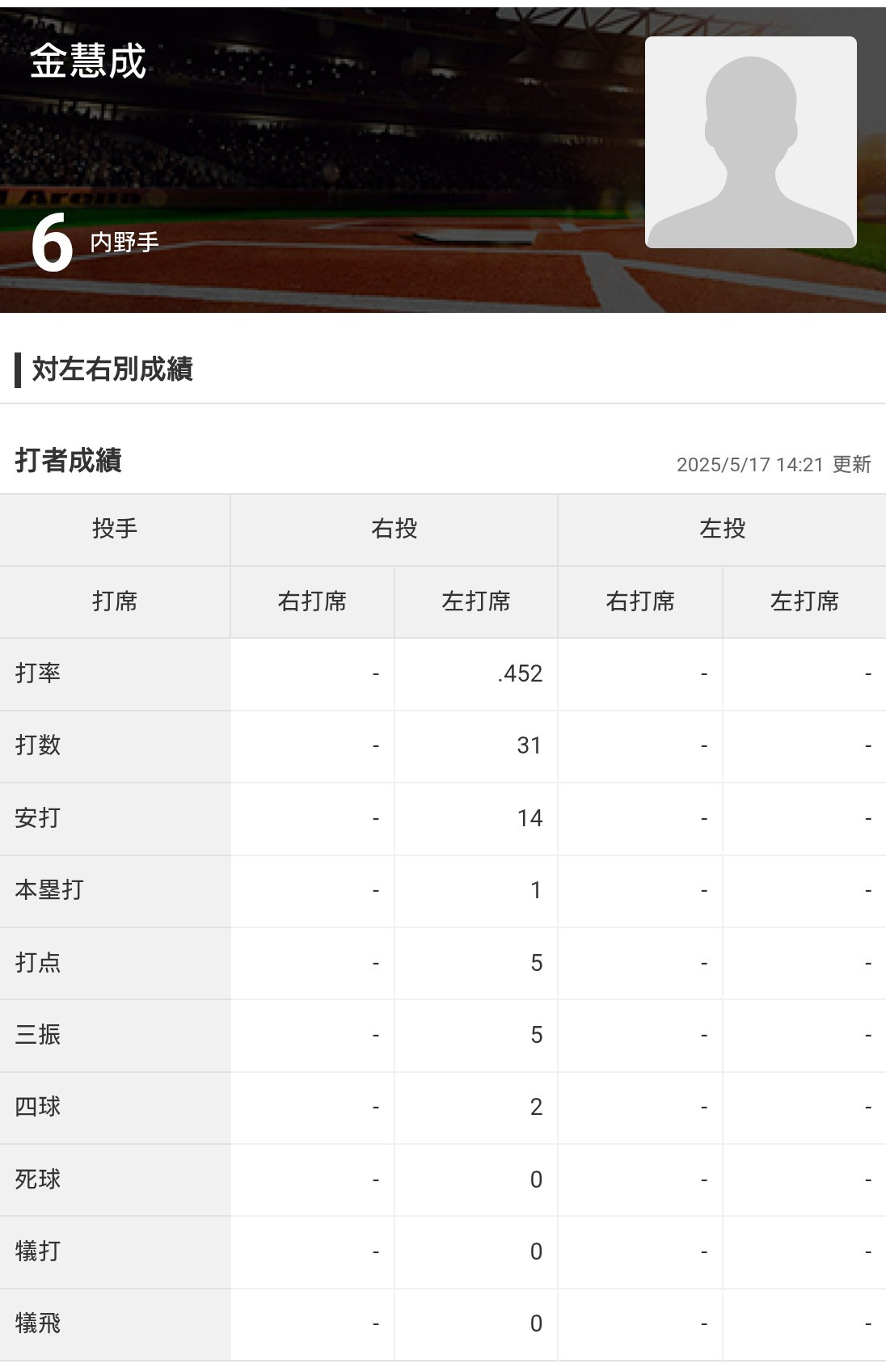Click the 左投 column header
The width and height of the screenshot is (886, 1372).
(x=722, y=530)
